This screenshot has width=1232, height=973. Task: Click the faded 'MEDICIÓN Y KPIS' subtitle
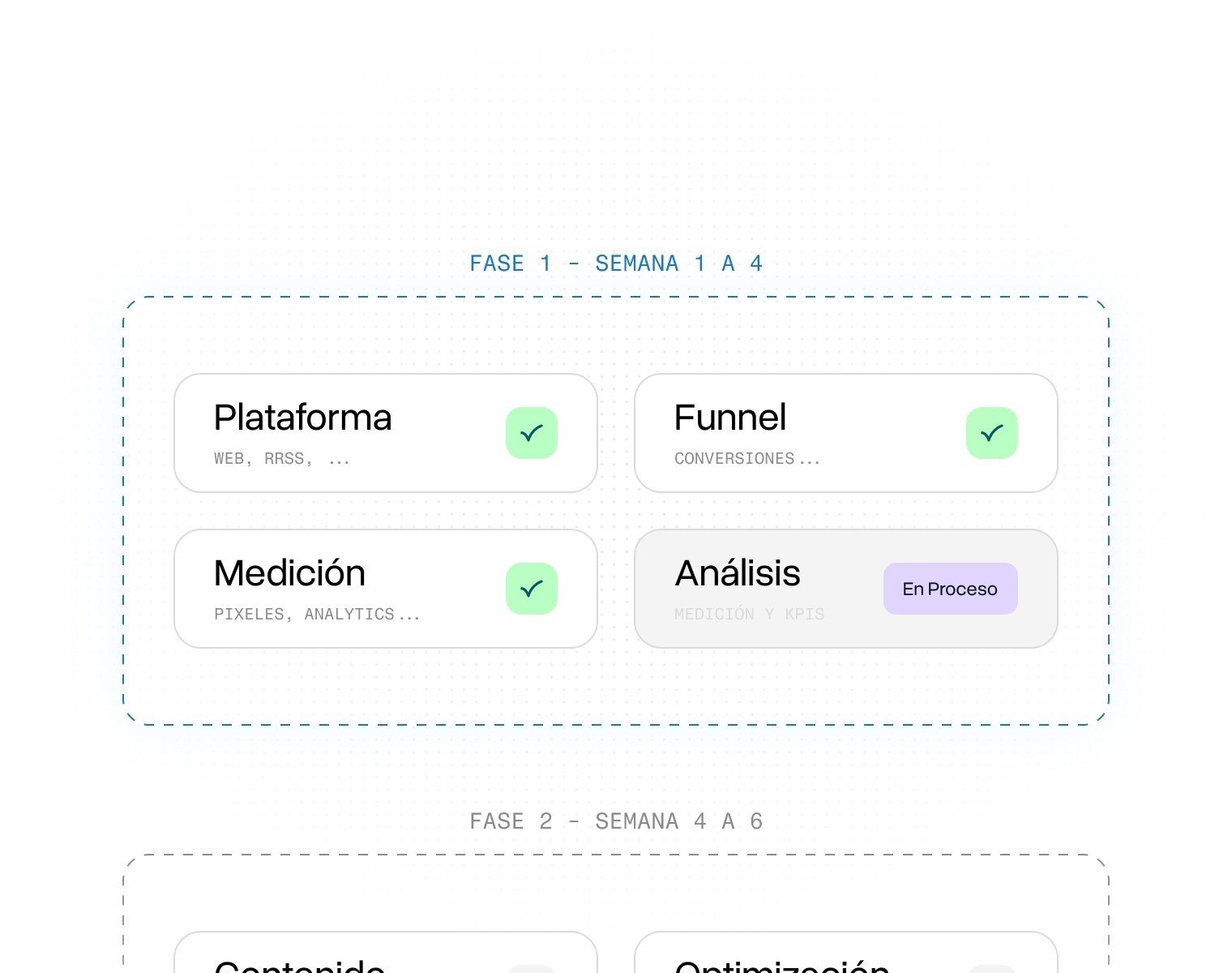[x=749, y=615]
